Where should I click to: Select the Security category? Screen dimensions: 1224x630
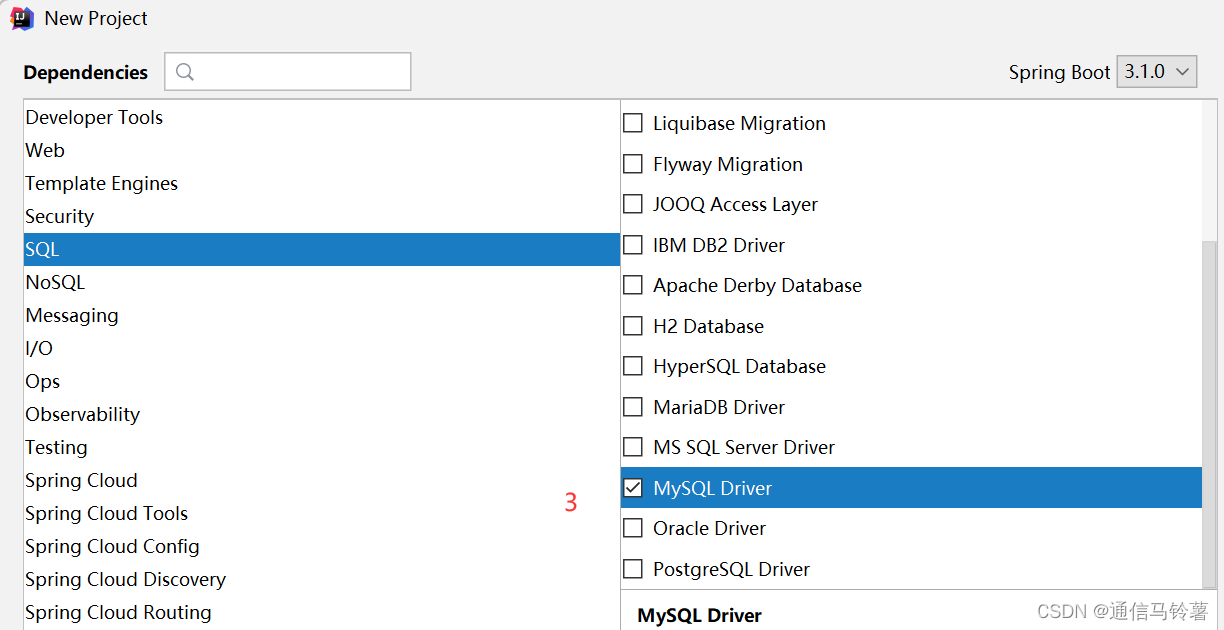(321, 216)
